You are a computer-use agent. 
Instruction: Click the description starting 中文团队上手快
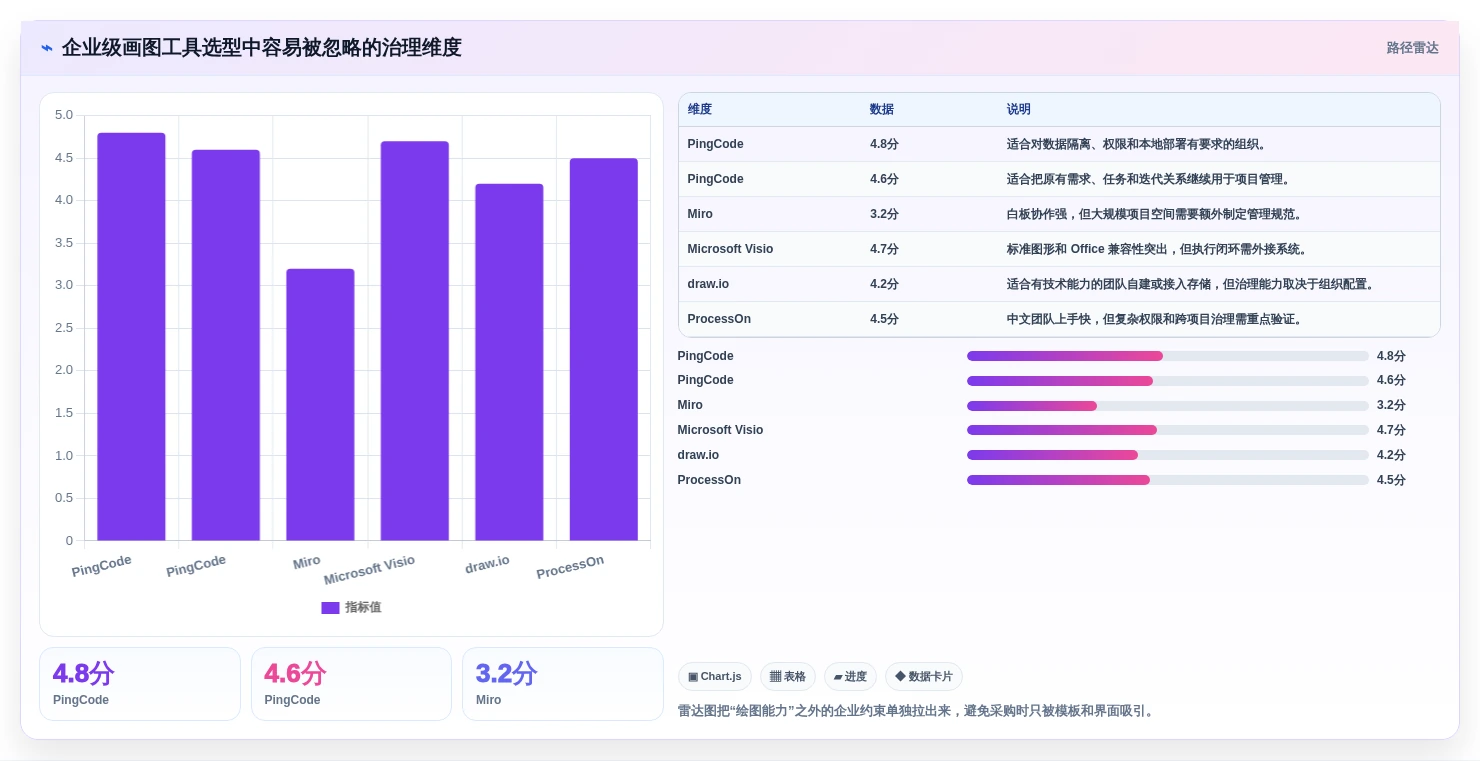pyautogui.click(x=1157, y=319)
